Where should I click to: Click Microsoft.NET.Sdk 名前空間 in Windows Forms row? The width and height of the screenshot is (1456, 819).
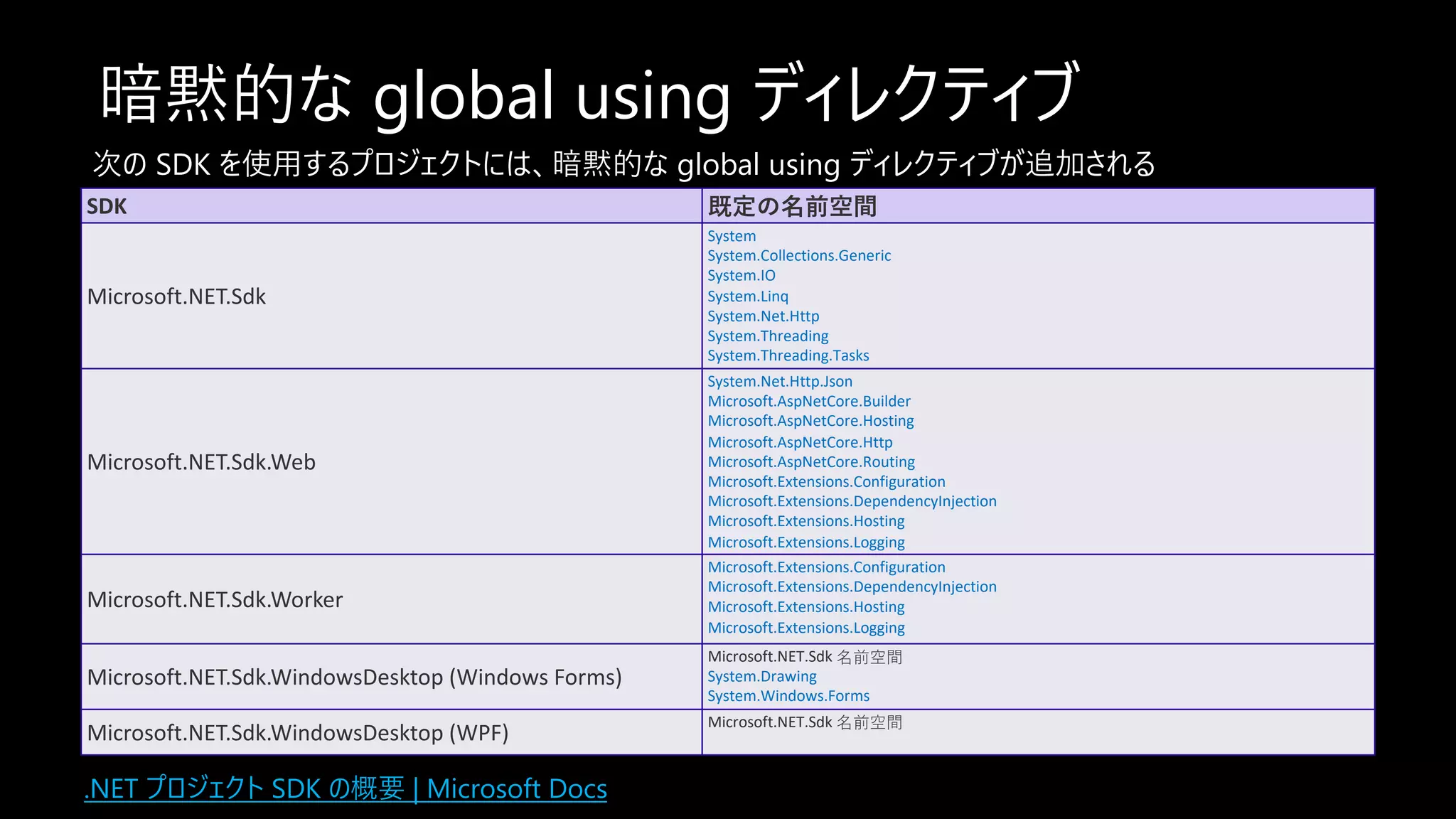pos(805,657)
